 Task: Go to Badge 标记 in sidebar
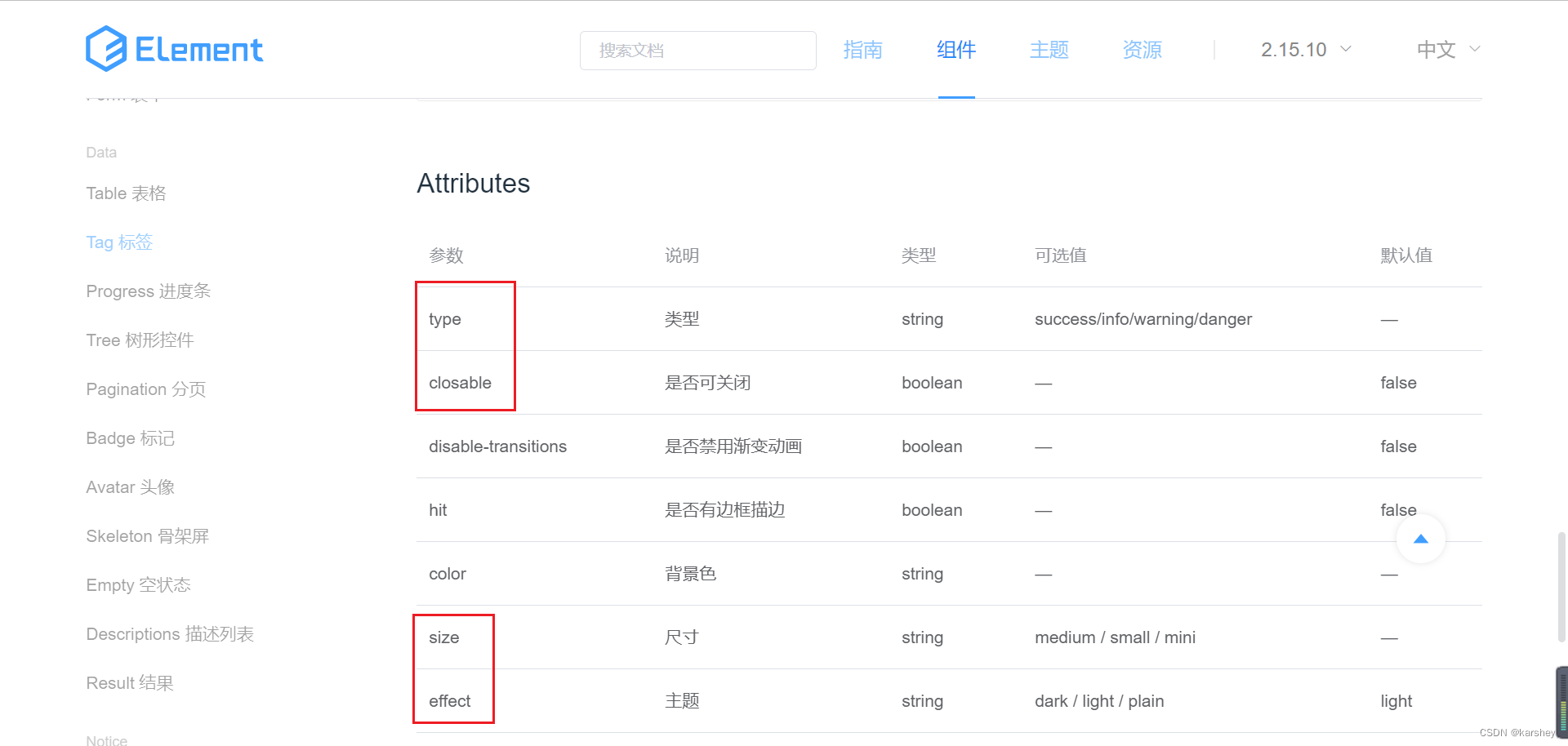pyautogui.click(x=131, y=438)
